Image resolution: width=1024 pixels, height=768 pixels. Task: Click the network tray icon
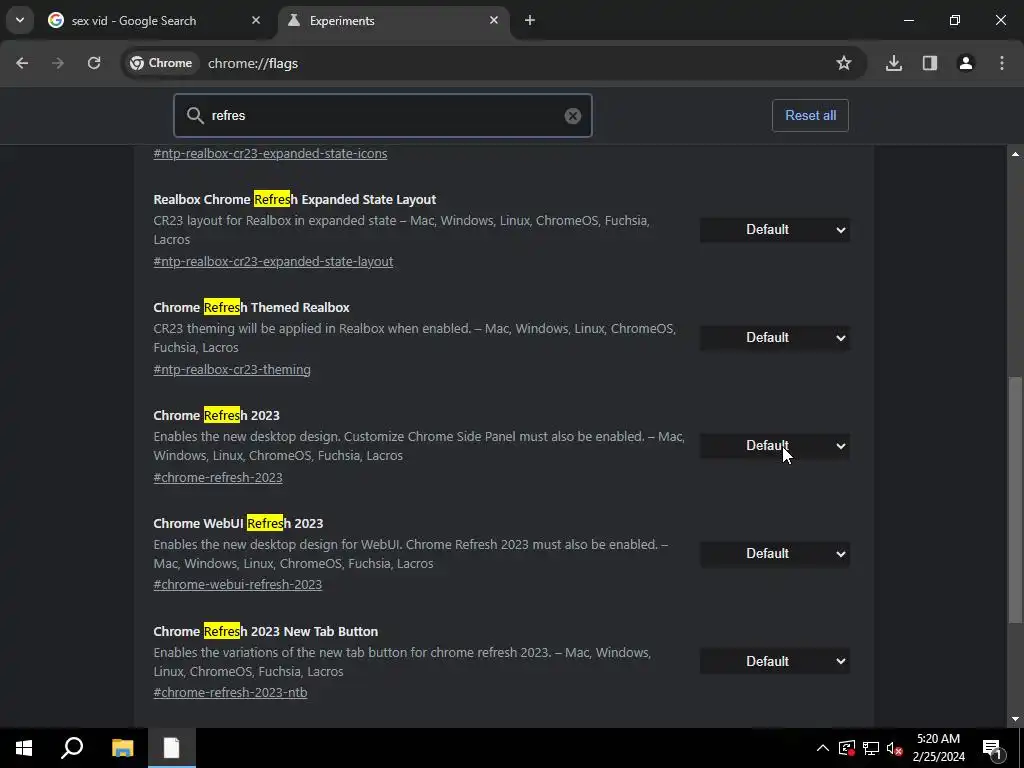point(871,748)
